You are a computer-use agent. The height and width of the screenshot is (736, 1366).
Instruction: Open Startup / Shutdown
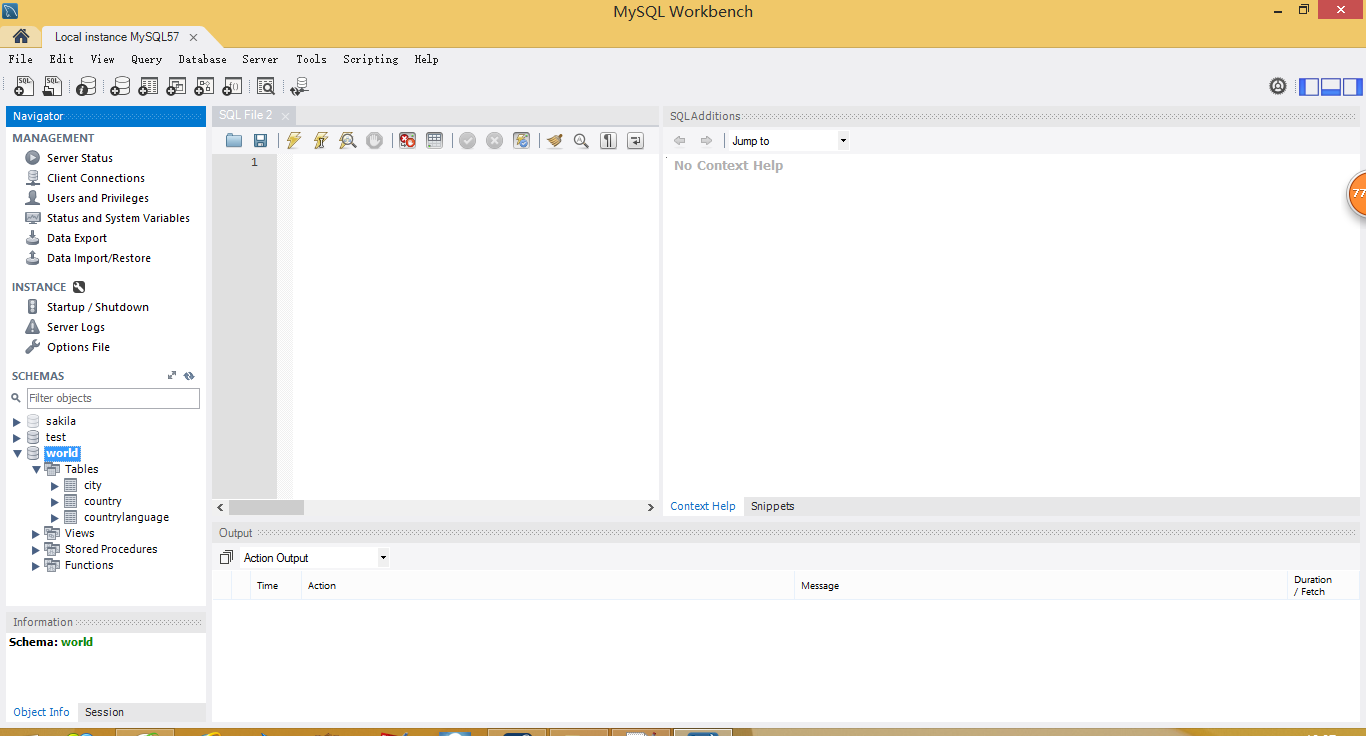tap(98, 307)
